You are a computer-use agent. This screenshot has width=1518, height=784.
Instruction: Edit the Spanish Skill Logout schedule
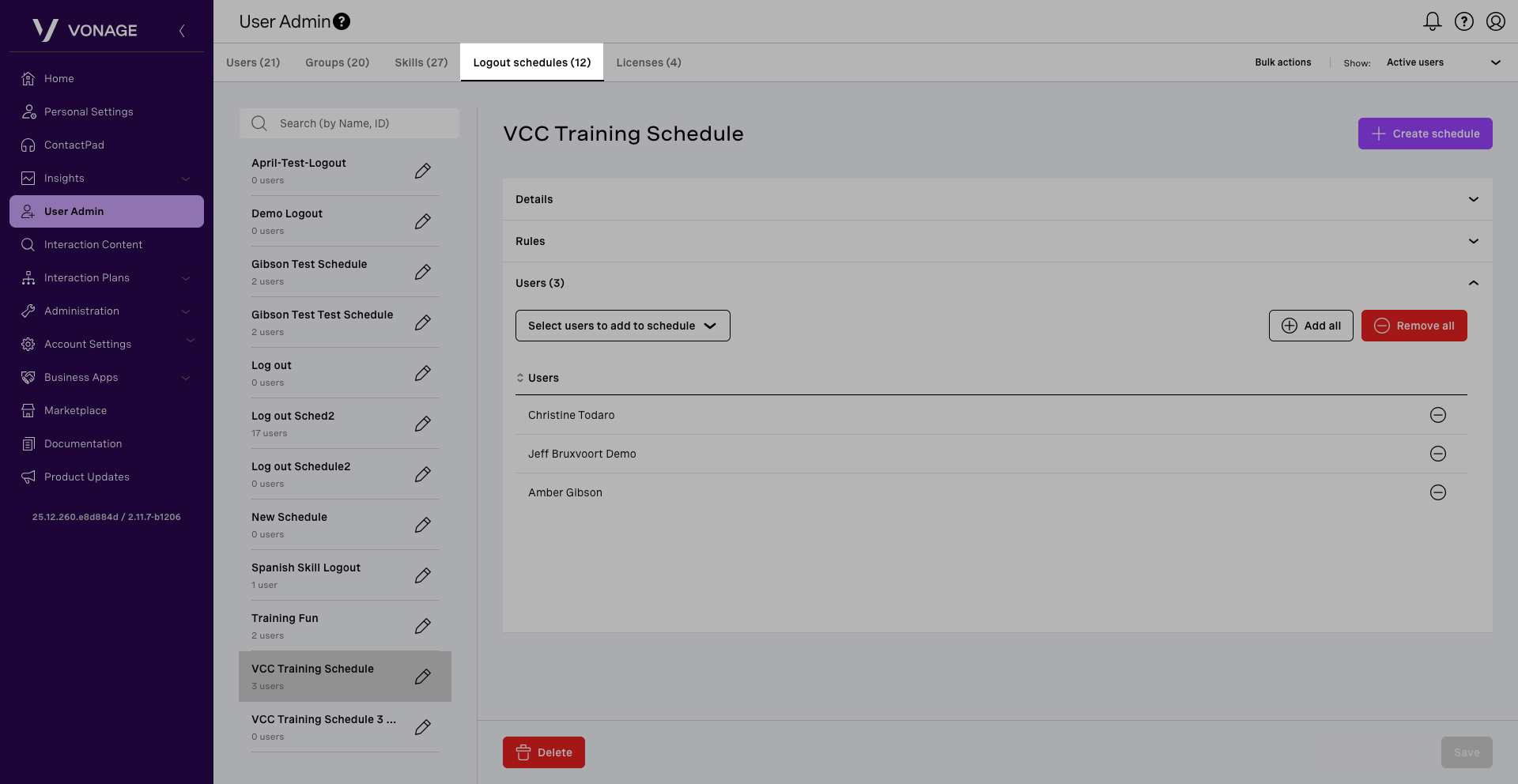(423, 575)
